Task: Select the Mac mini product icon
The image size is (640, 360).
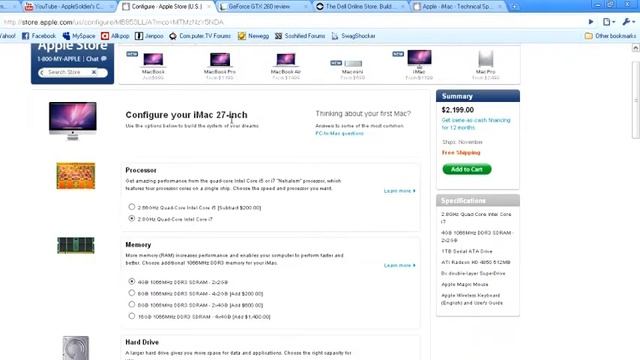Action: [353, 63]
